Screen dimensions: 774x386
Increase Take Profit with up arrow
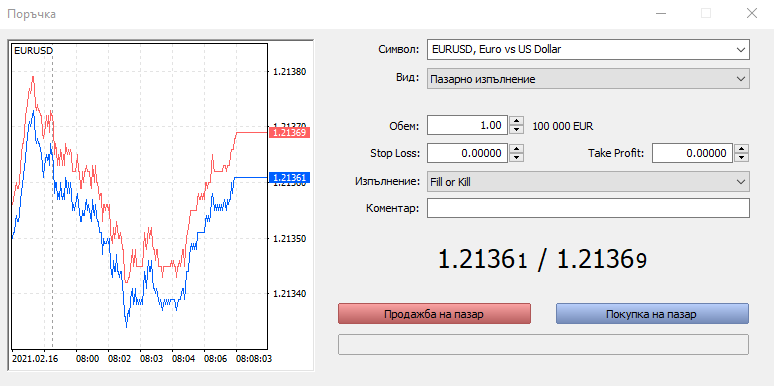click(x=741, y=149)
